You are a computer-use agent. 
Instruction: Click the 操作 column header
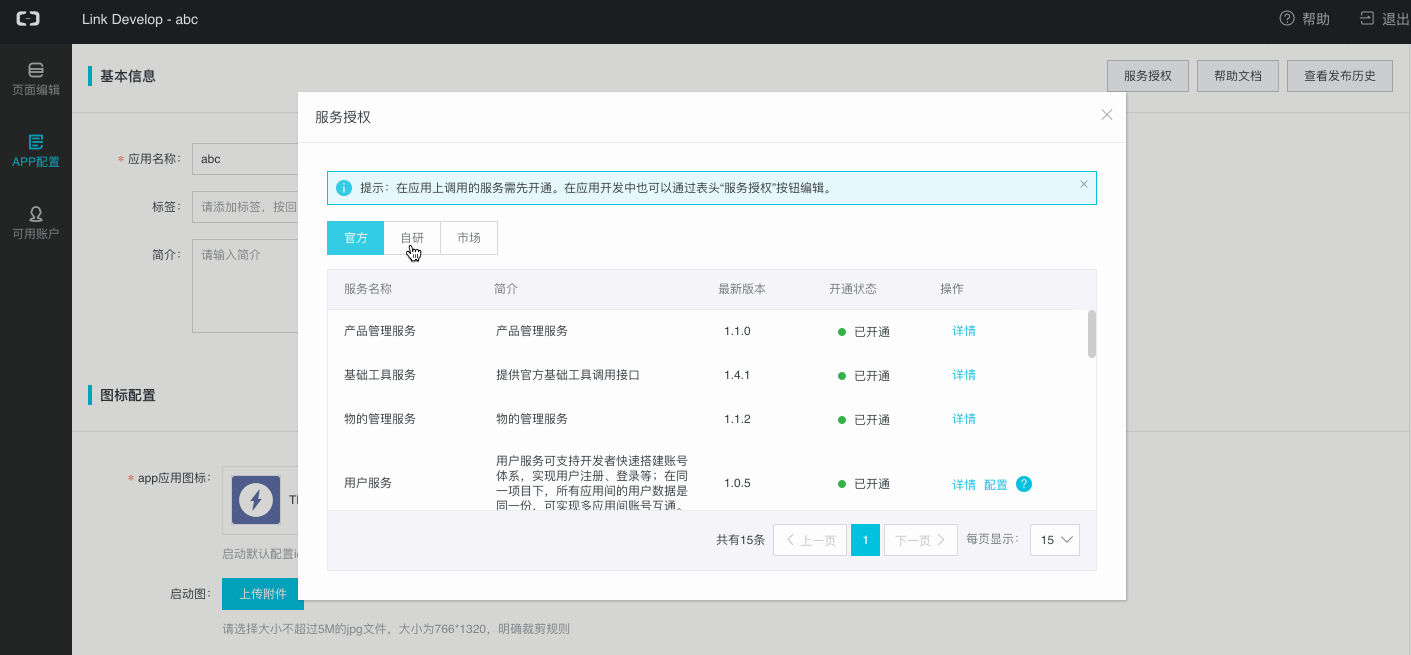[x=952, y=289]
